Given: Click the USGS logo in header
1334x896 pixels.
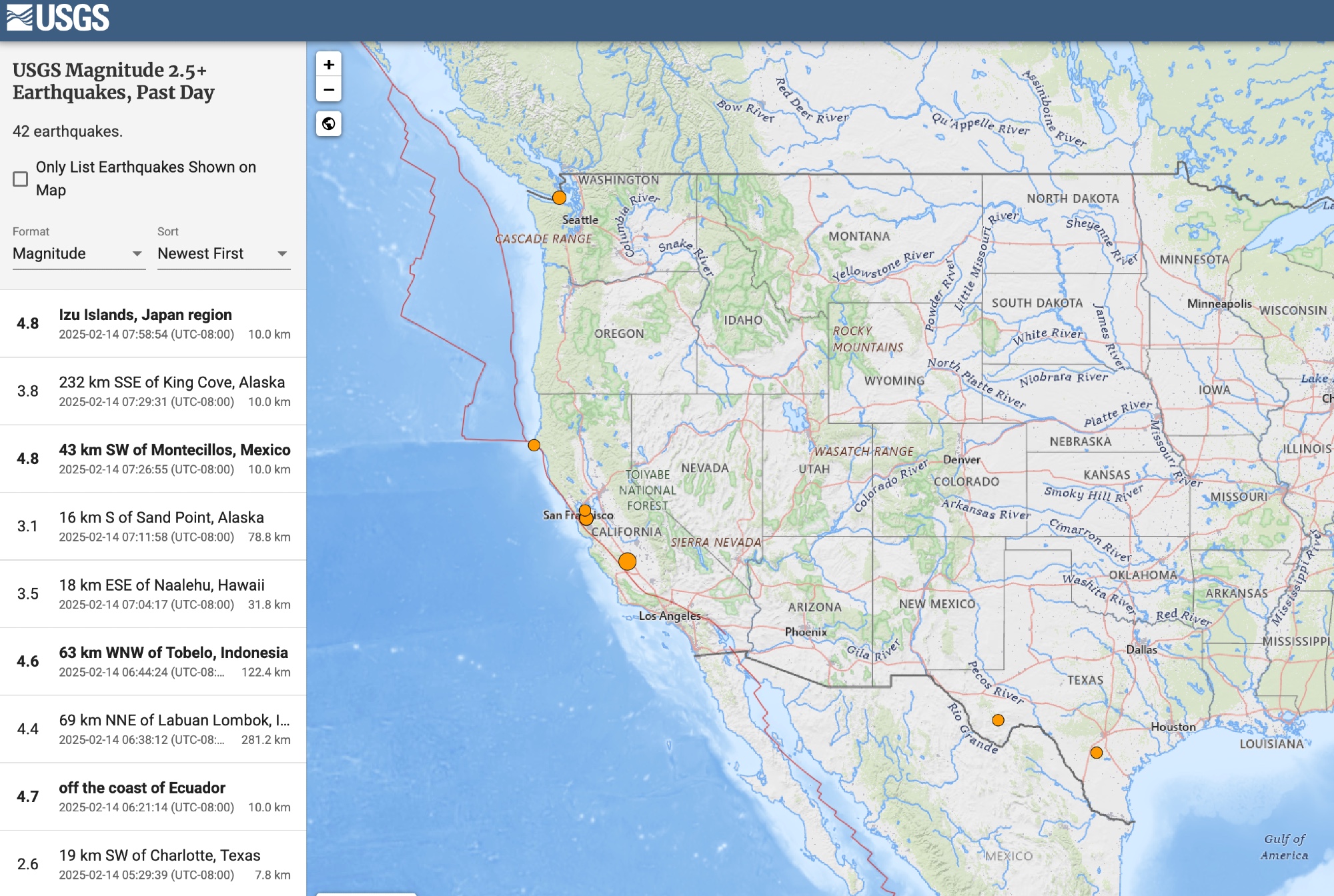Looking at the screenshot, I should (58, 18).
